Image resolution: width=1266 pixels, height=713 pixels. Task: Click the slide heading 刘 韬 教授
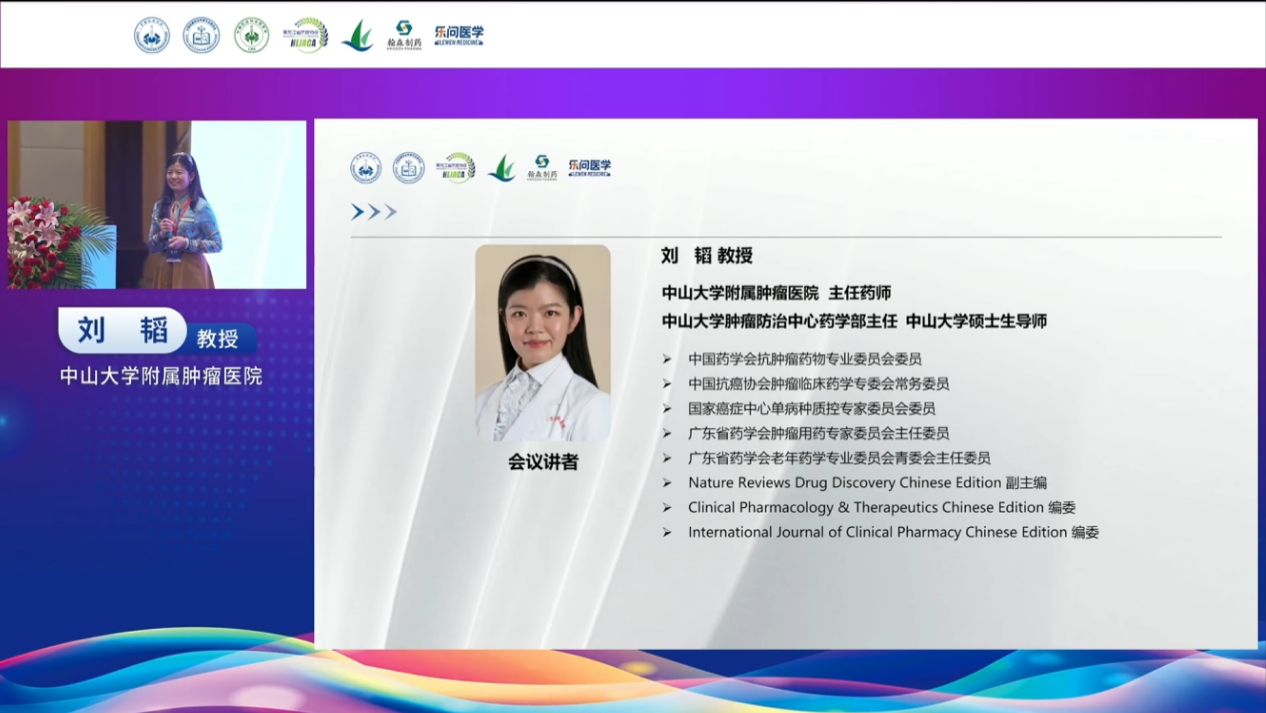point(707,255)
